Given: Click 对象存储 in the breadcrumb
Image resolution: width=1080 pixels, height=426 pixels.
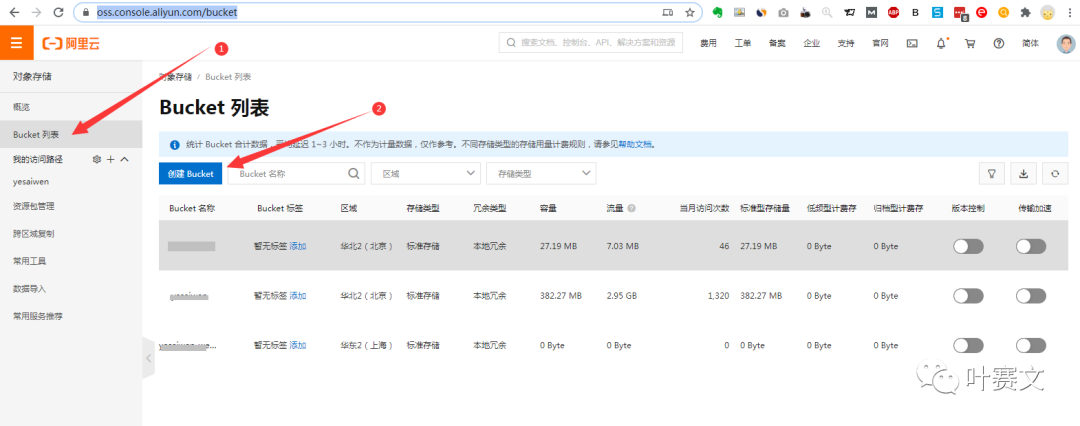Looking at the screenshot, I should 176,77.
